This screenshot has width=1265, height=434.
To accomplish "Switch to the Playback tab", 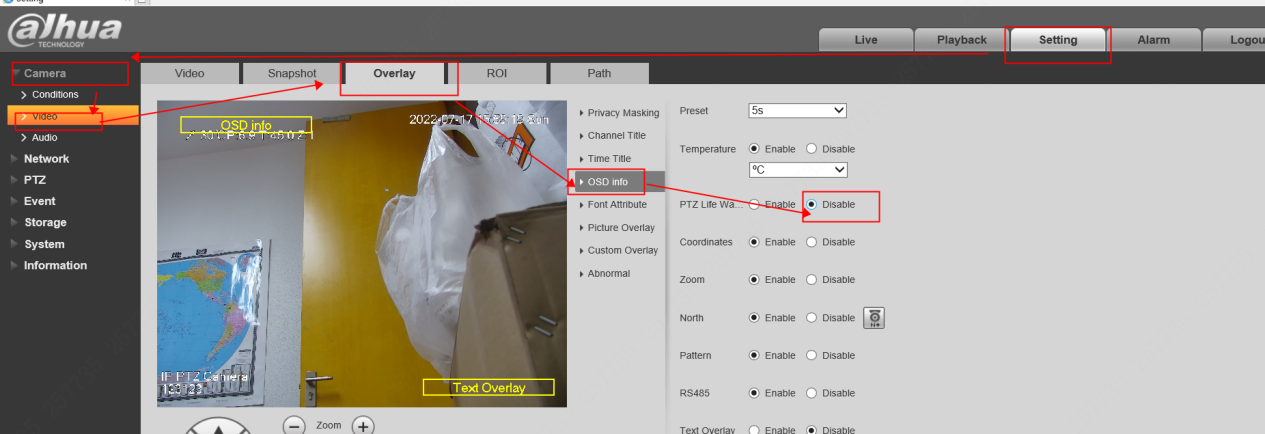I will tap(962, 40).
